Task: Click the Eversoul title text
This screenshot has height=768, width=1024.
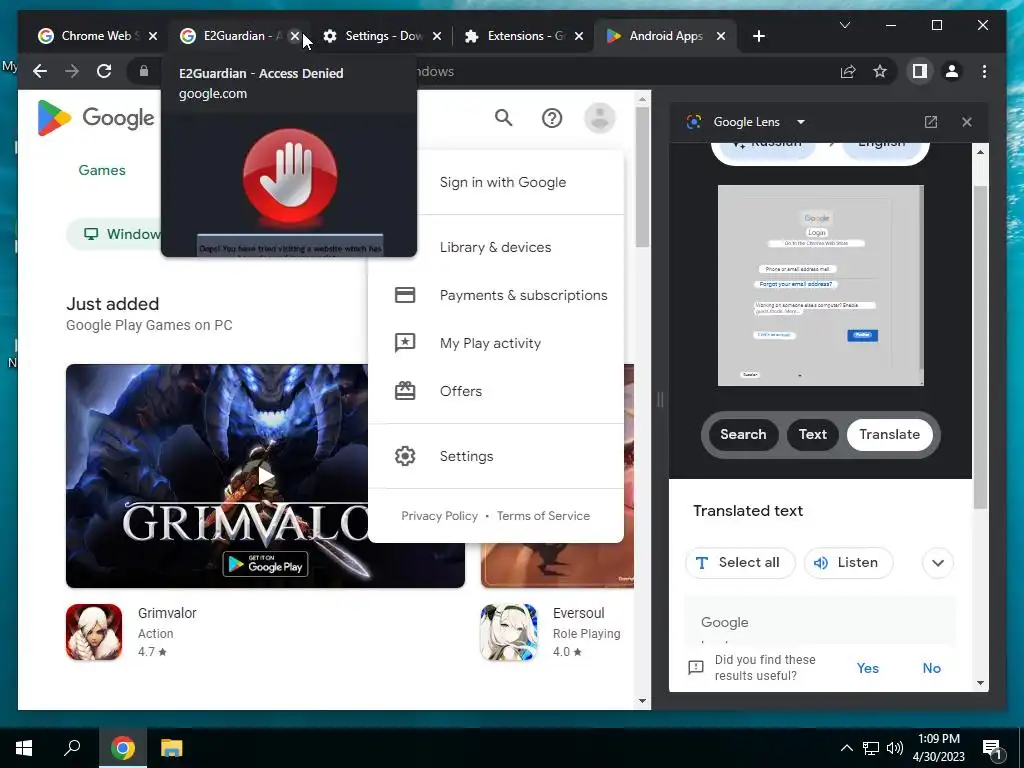Action: [x=579, y=613]
